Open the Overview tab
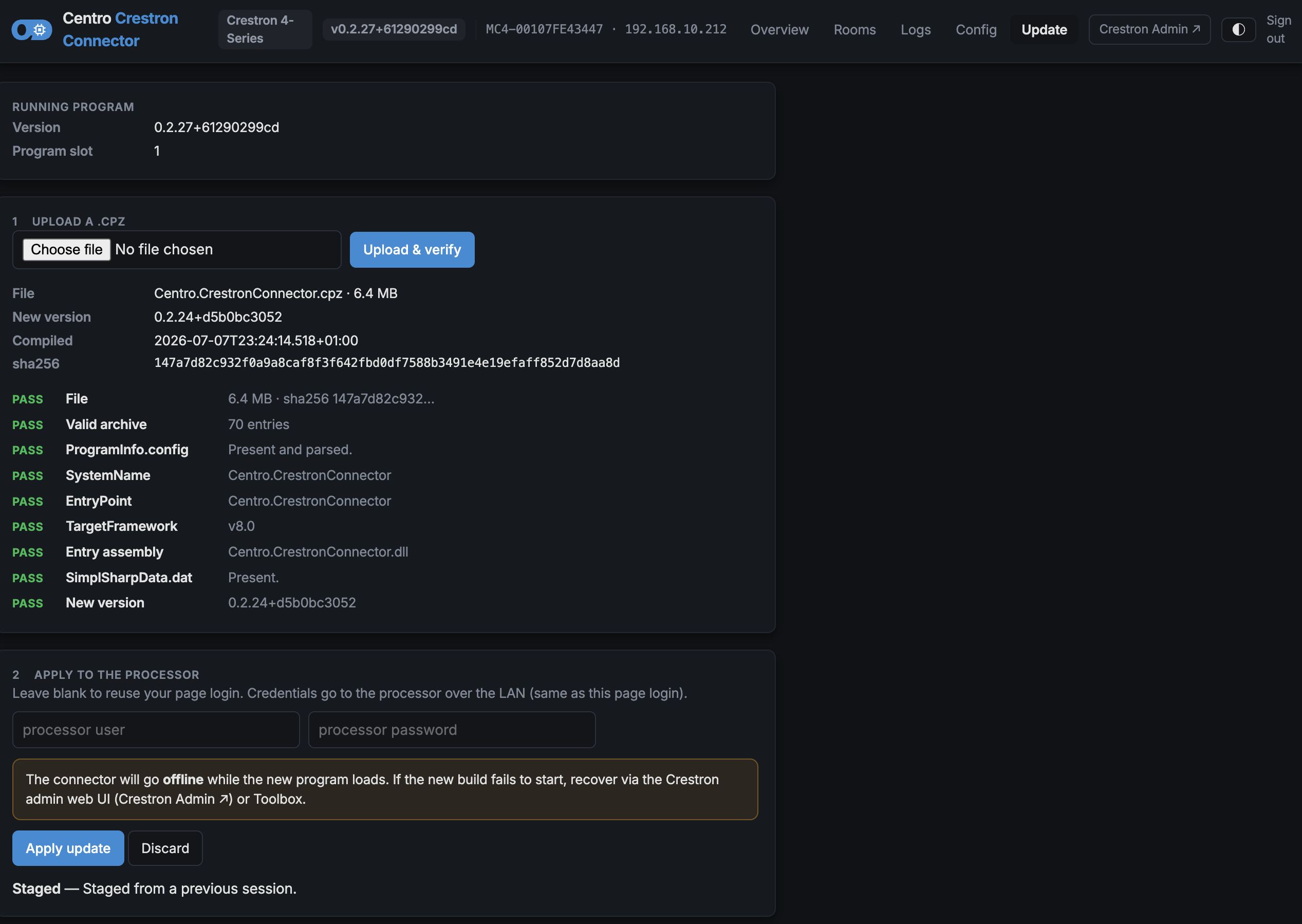 779,30
